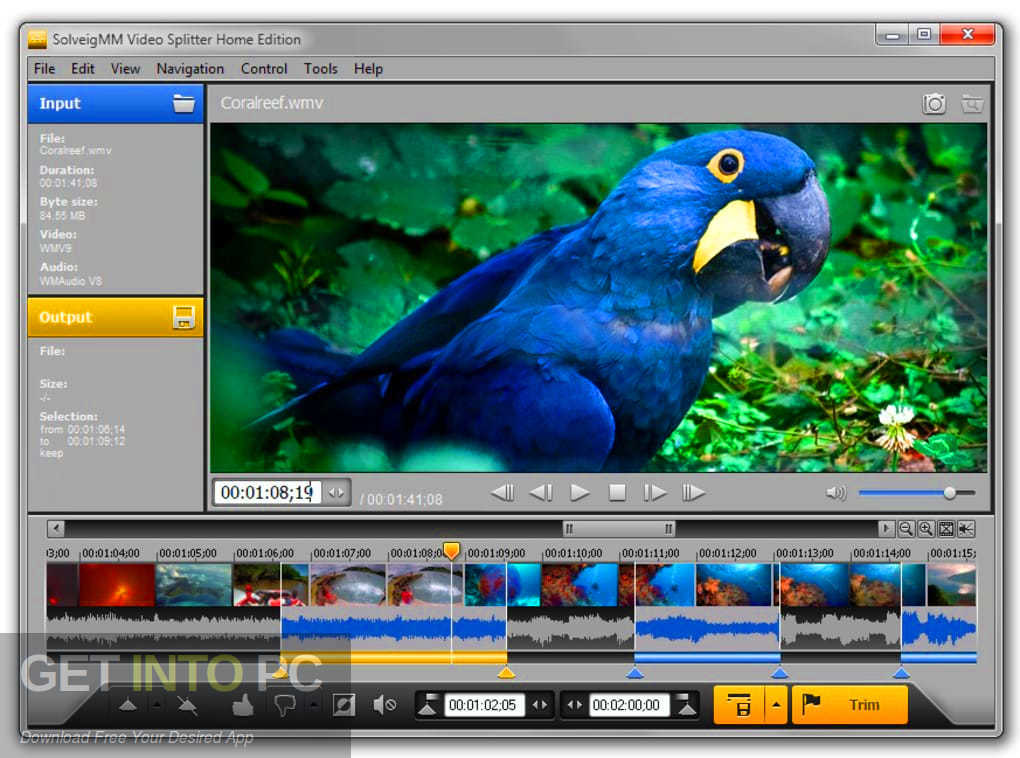Select the blue marker below 00:01:11;00
This screenshot has height=758, width=1020.
(x=635, y=672)
